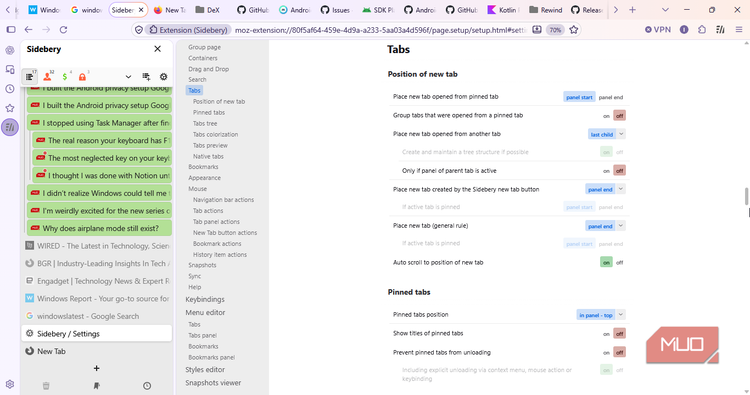The image size is (750, 395).
Task: Select 'panel end' for tab opened from pinned tab
Action: [611, 97]
